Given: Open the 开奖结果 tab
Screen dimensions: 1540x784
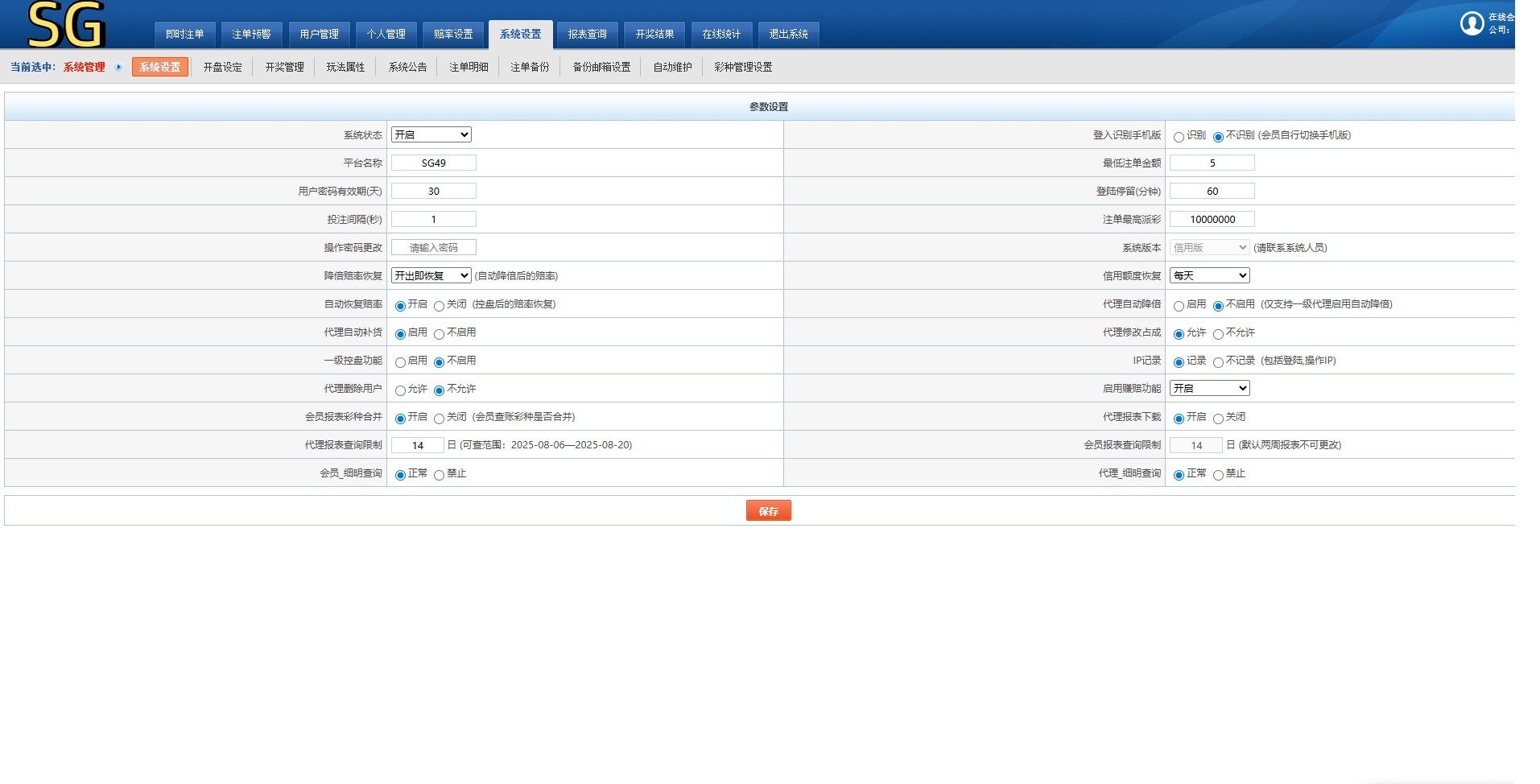Looking at the screenshot, I should click(x=654, y=35).
